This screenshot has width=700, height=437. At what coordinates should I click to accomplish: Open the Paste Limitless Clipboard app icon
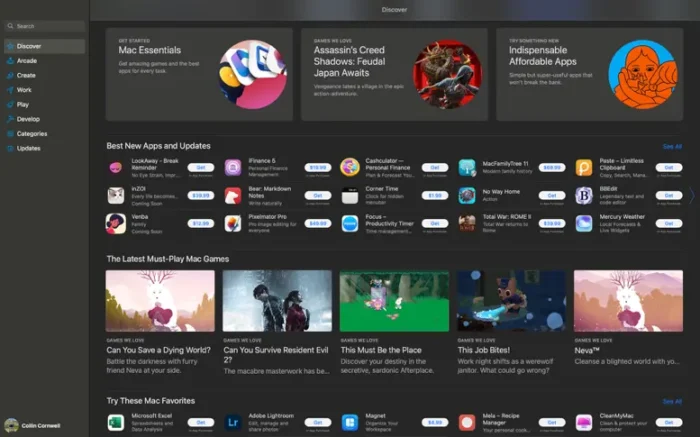pos(584,167)
